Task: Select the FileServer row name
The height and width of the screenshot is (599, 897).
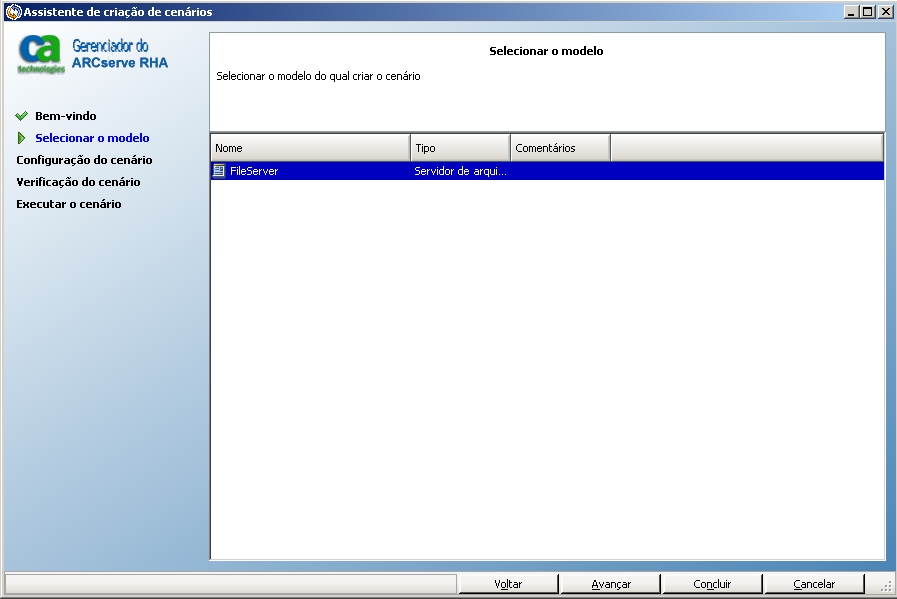Action: click(x=254, y=171)
